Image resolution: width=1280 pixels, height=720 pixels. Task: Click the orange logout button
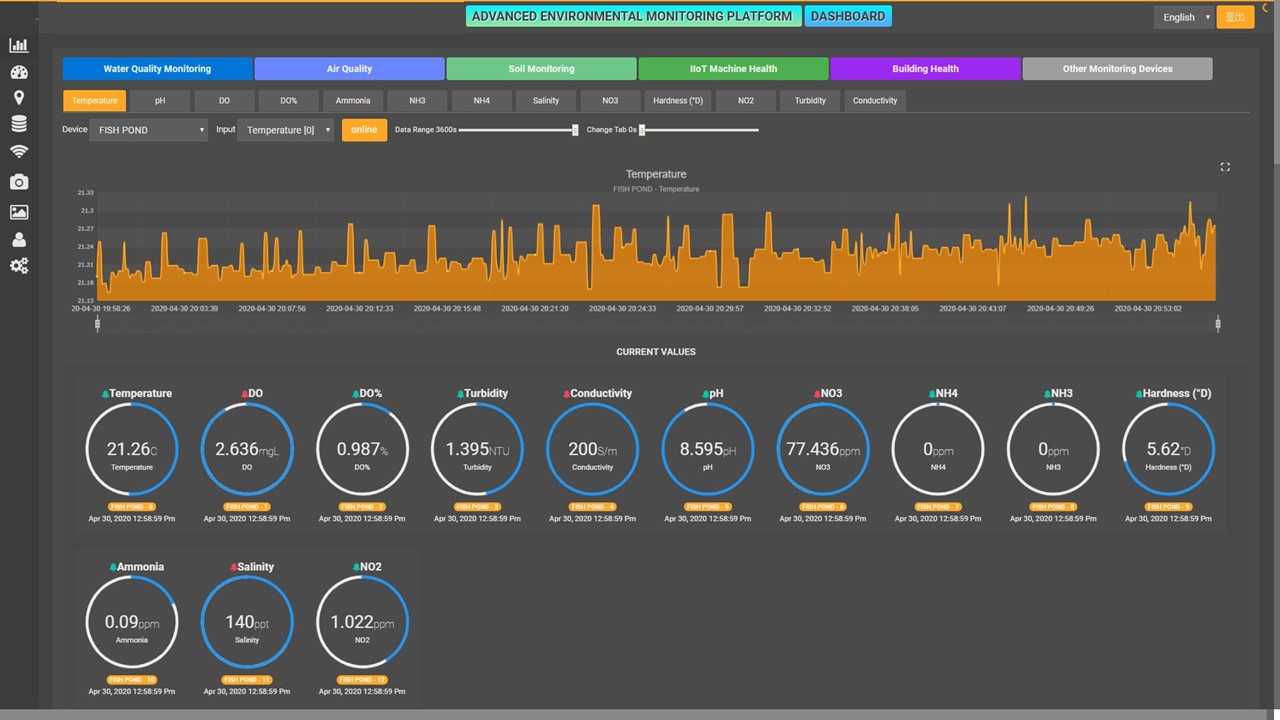[1235, 17]
